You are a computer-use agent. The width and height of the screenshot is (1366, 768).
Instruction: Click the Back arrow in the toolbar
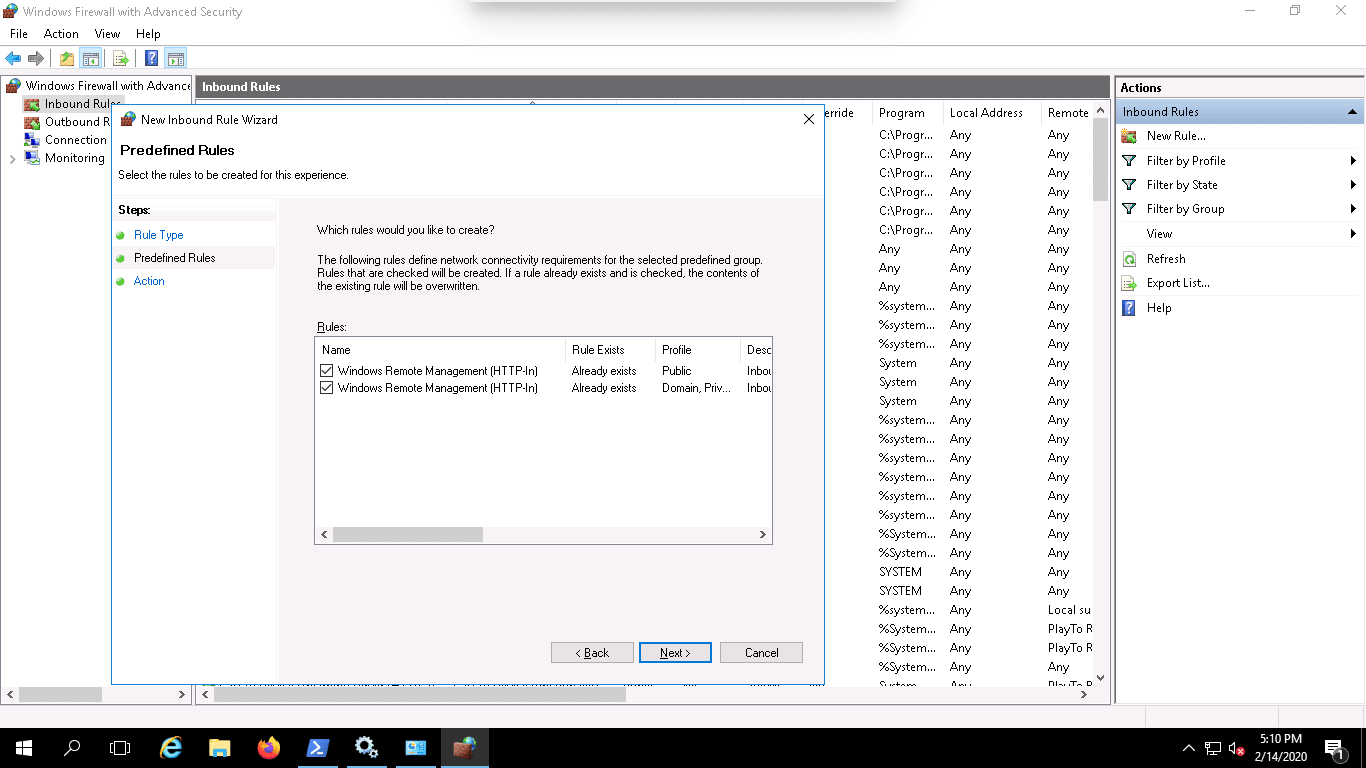13,58
